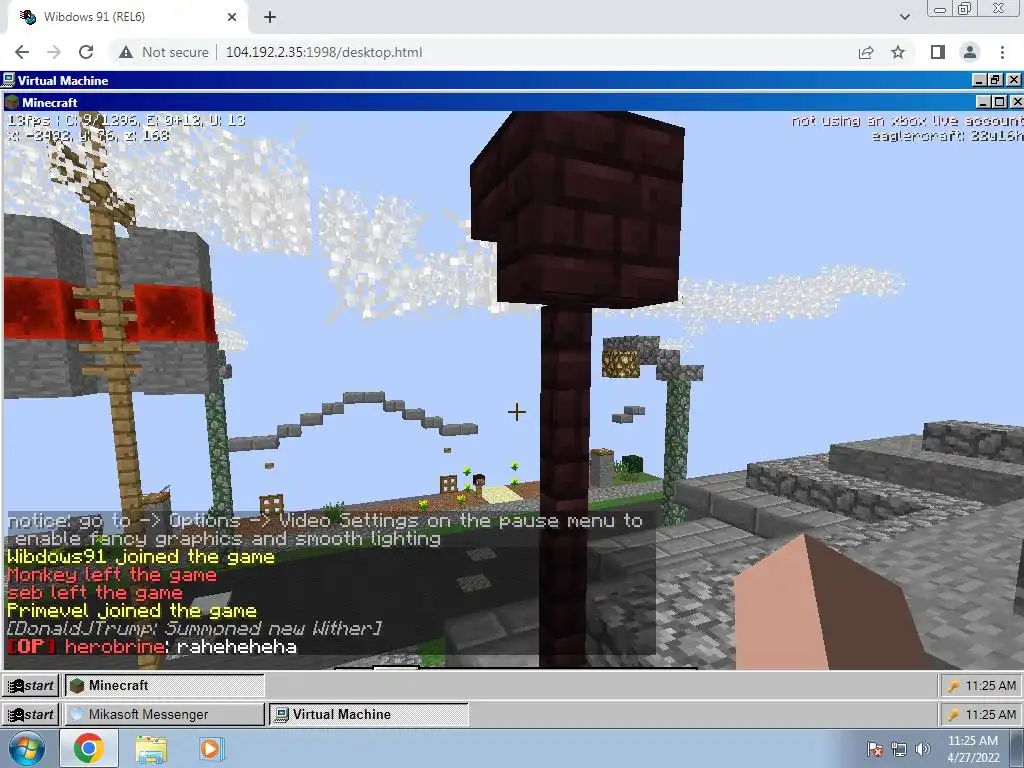The width and height of the screenshot is (1024, 768).
Task: Open the Chrome profile menu
Action: point(970,52)
